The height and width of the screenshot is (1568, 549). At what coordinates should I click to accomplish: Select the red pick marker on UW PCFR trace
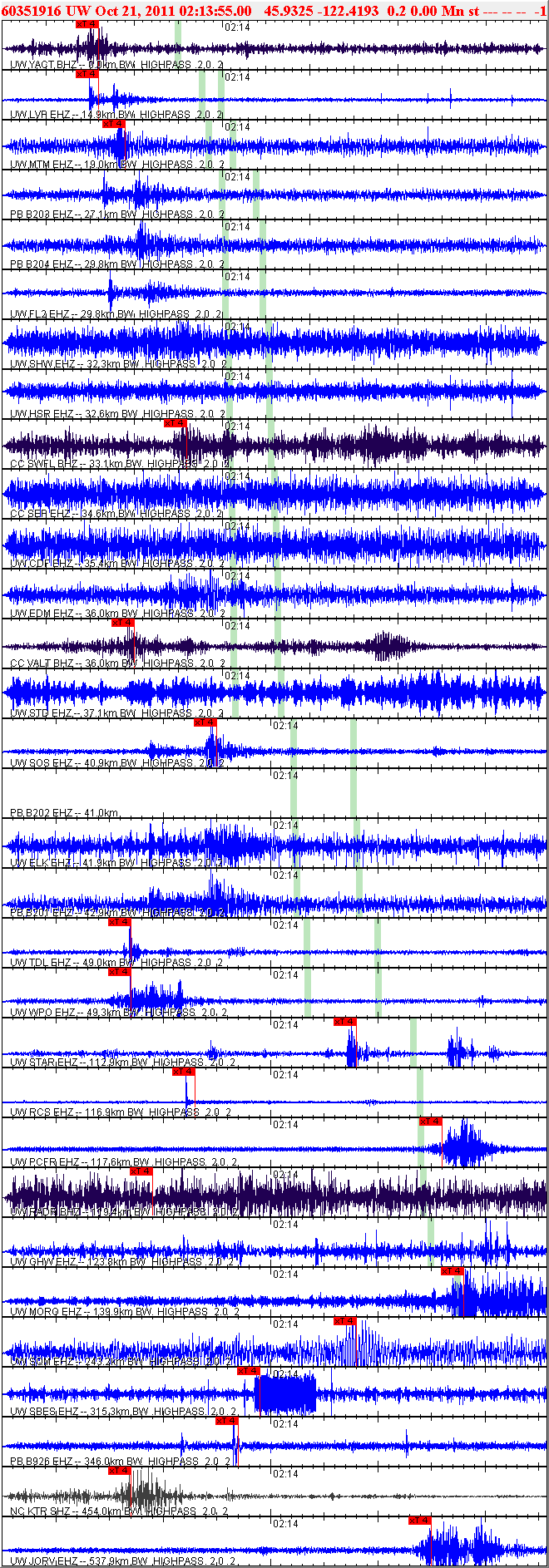click(x=429, y=1122)
